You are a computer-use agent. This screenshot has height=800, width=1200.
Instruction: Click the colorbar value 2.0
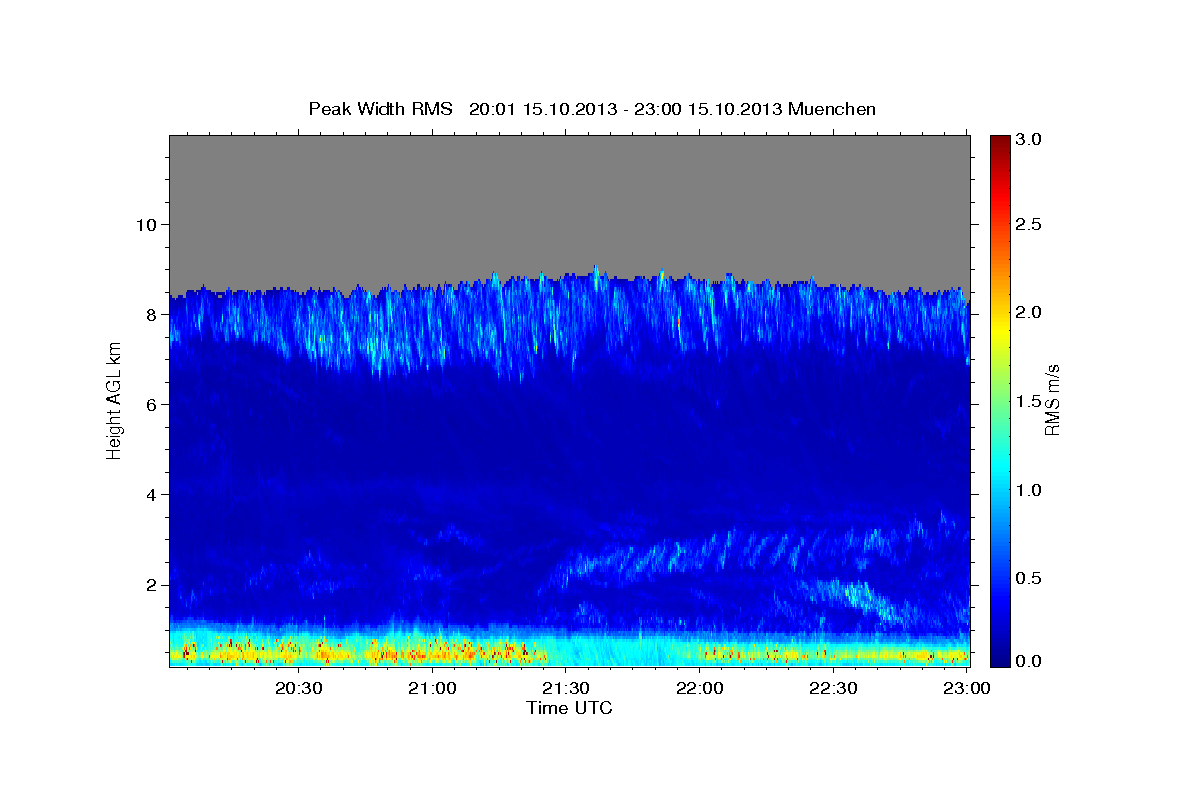[1027, 313]
